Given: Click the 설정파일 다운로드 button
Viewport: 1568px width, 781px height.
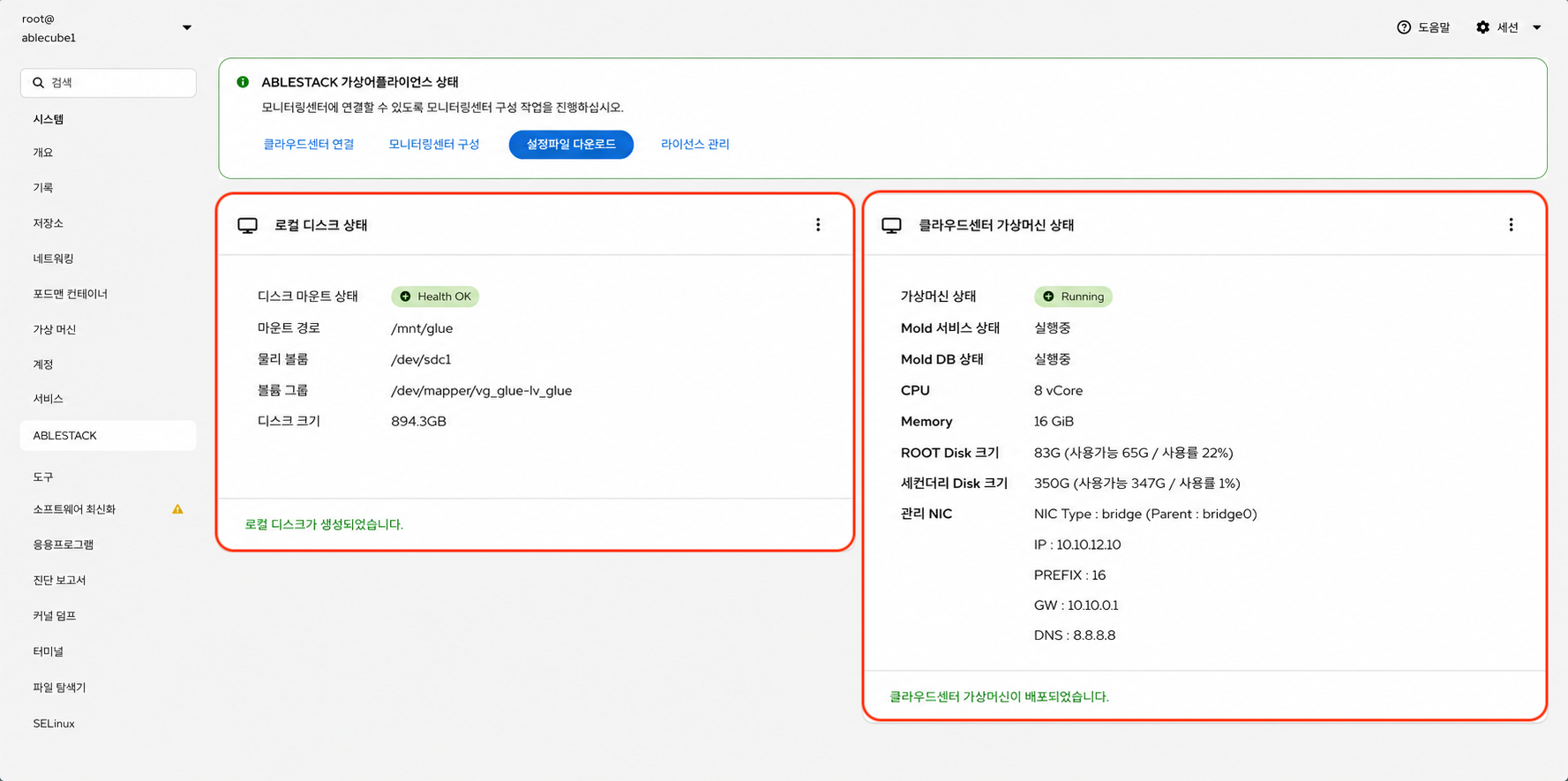Looking at the screenshot, I should click(571, 144).
